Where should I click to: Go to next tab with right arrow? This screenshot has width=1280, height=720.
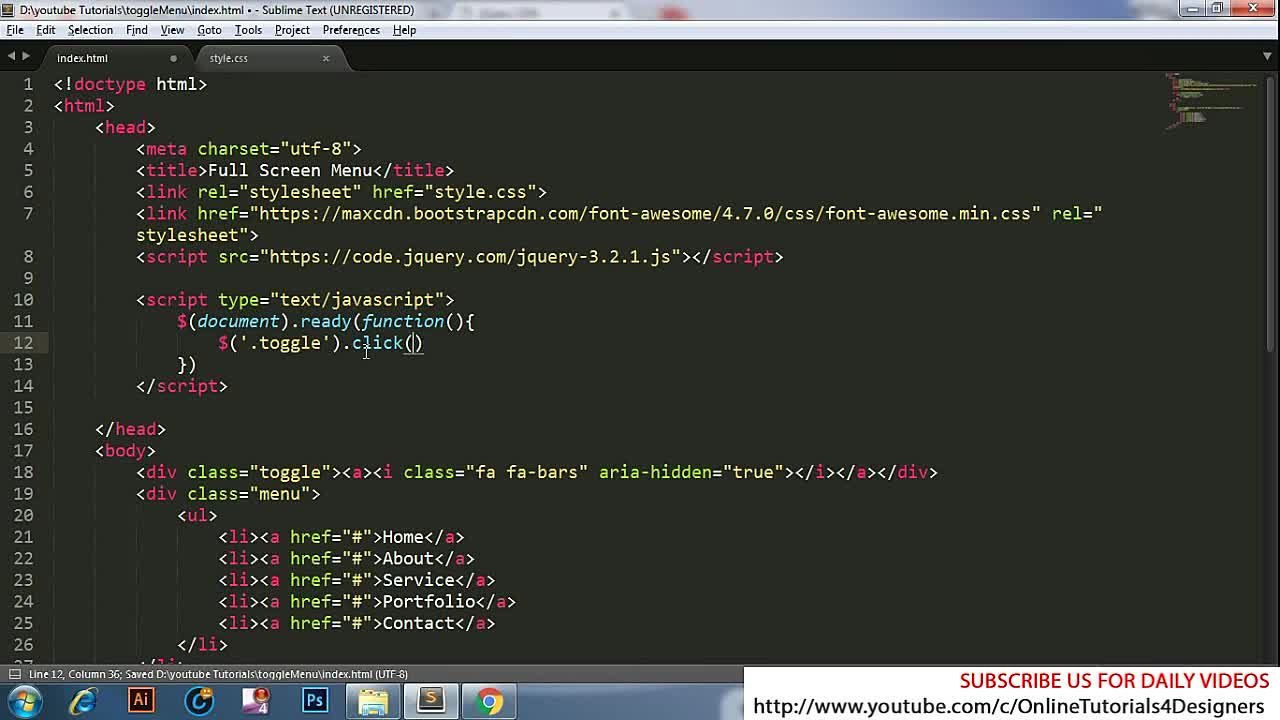point(26,57)
